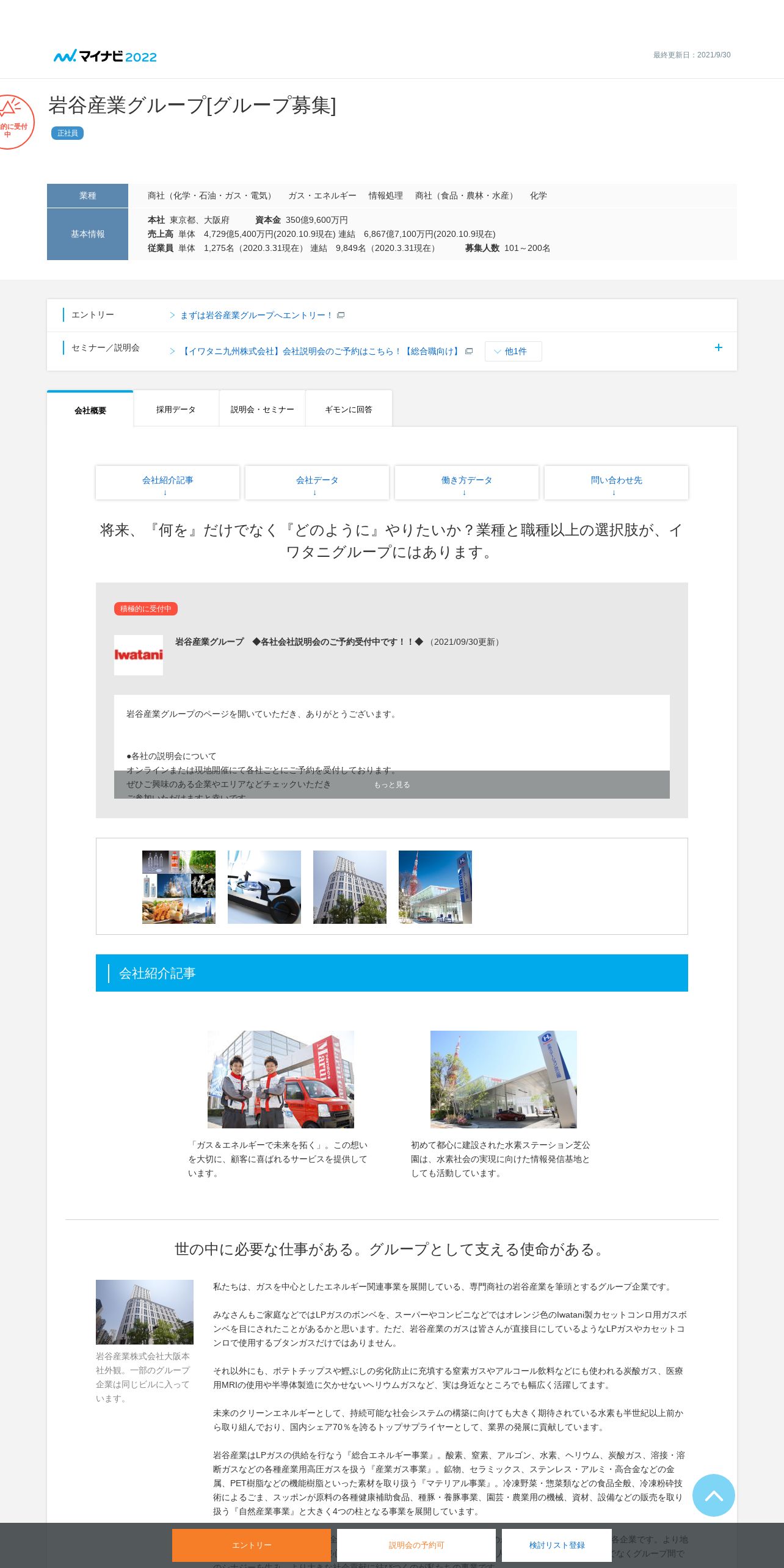This screenshot has height=1568, width=784.
Task: Open the office building gallery thumbnail
Action: click(x=350, y=887)
